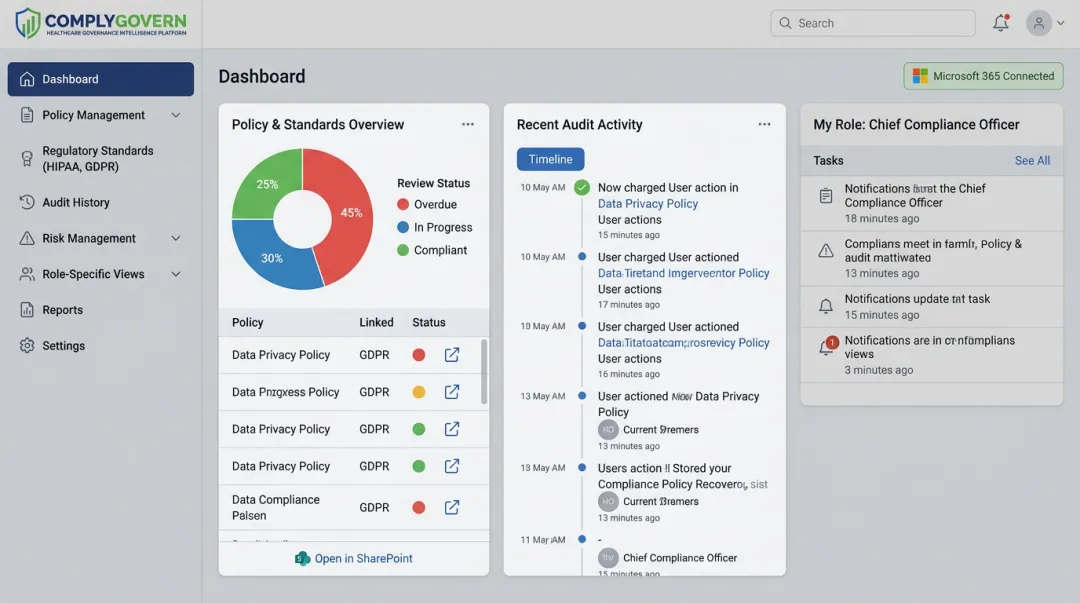Click the Policy Management document icon
This screenshot has width=1080, height=603.
click(x=27, y=115)
